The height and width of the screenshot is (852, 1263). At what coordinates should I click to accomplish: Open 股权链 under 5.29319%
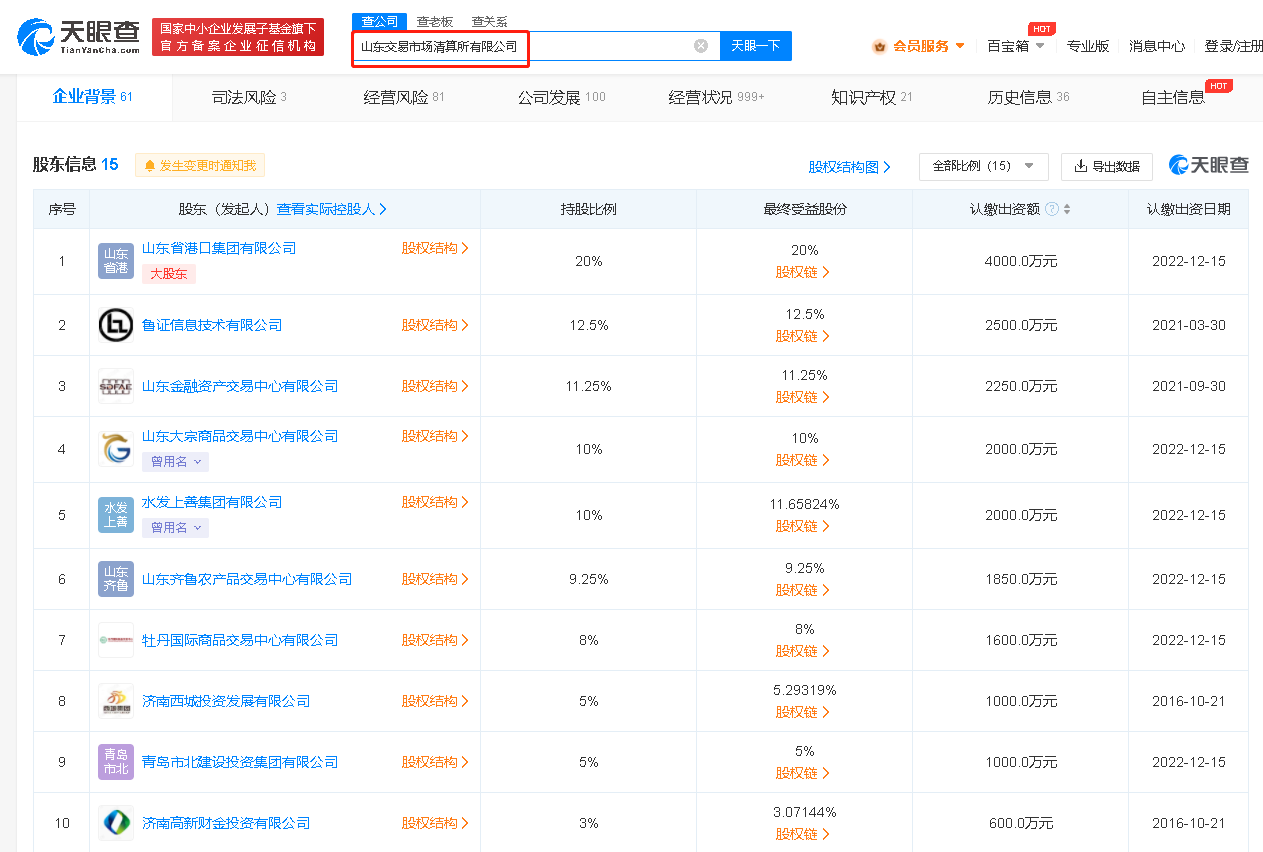803,712
